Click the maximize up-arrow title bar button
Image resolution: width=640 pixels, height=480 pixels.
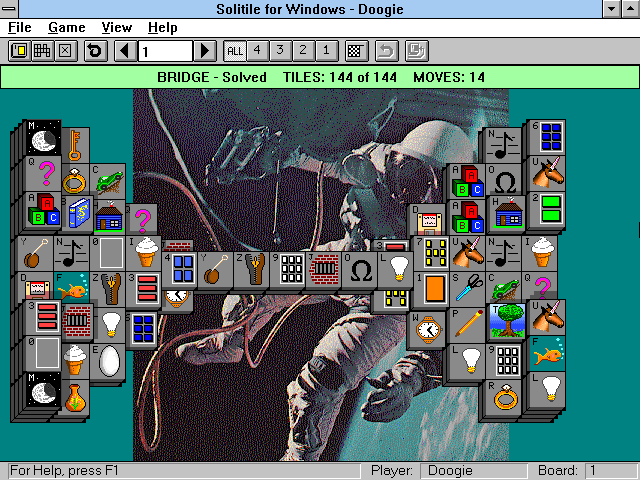[x=631, y=9]
